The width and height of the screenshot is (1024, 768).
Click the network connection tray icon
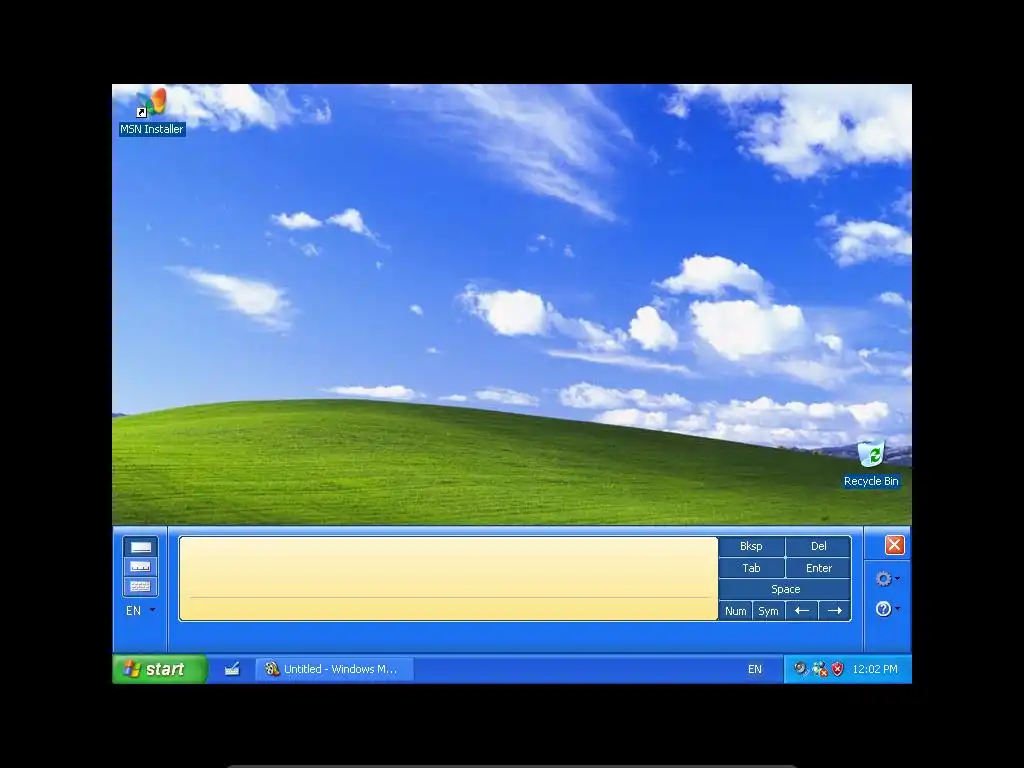tap(819, 669)
